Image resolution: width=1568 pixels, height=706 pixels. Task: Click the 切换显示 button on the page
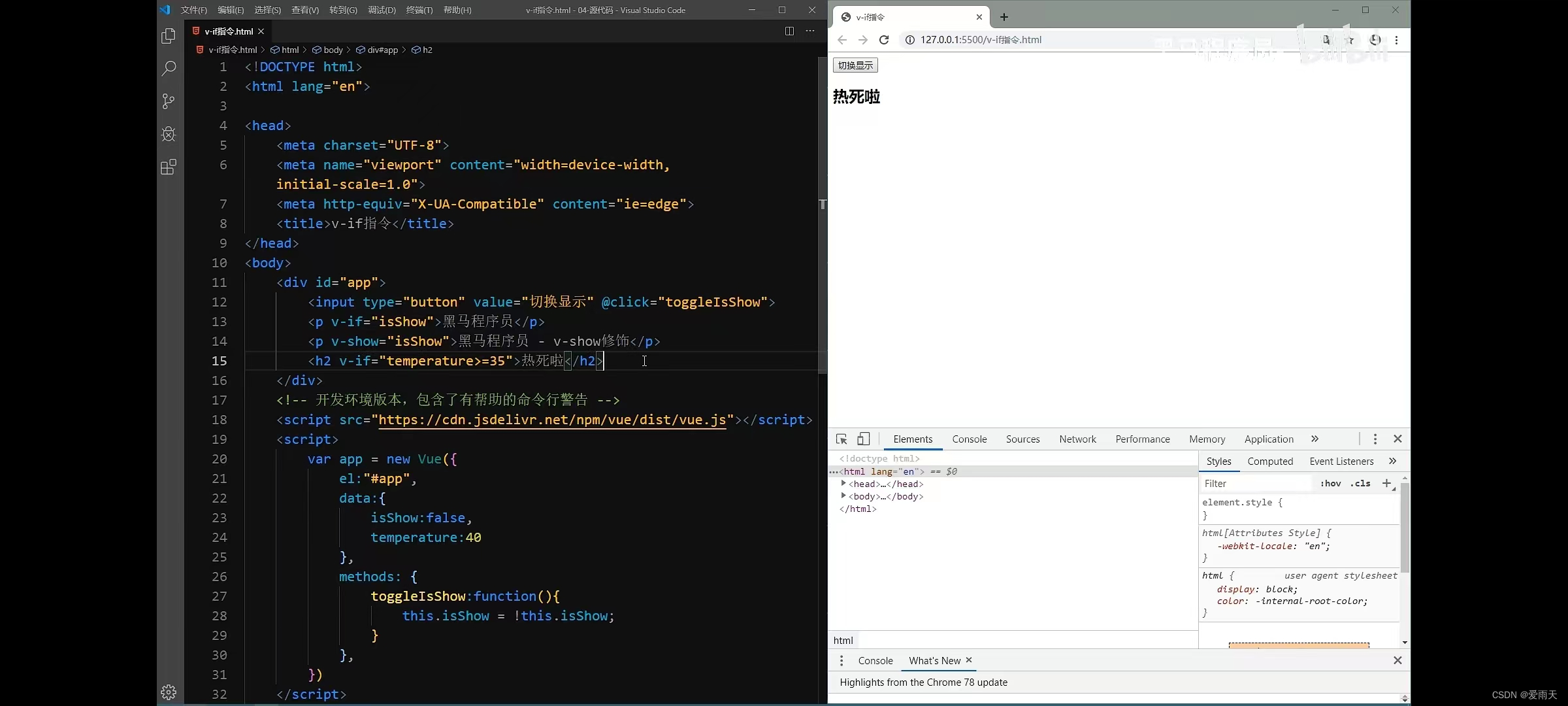pyautogui.click(x=855, y=65)
